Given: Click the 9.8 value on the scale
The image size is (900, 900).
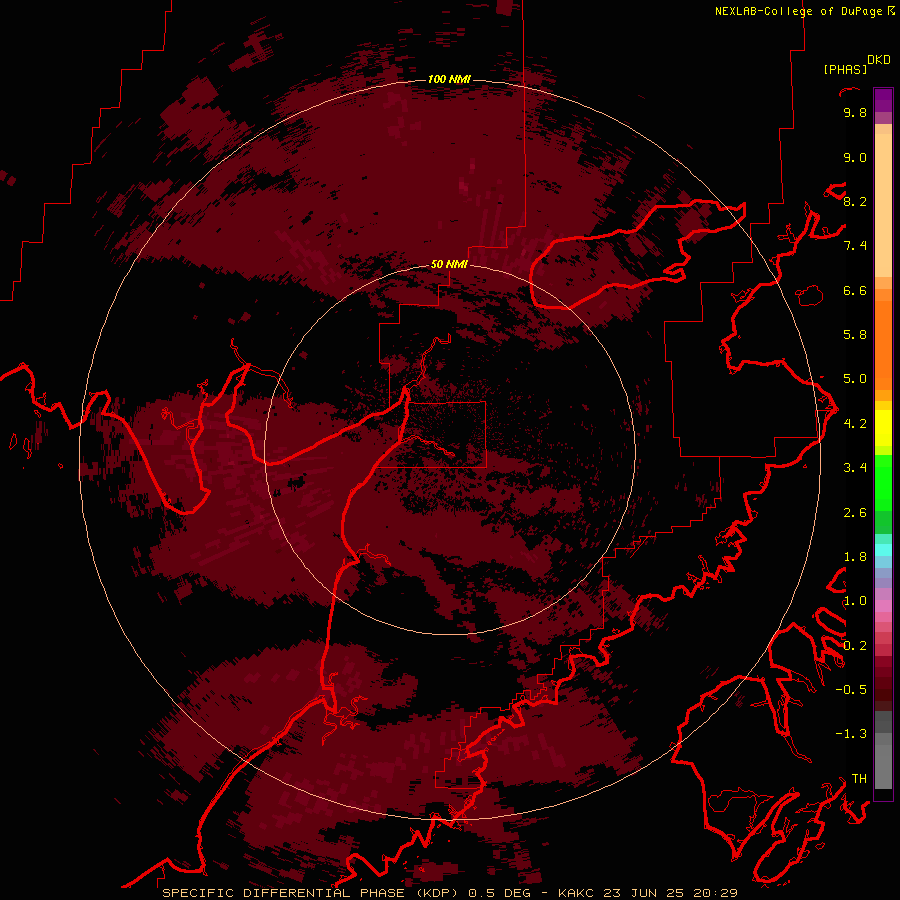Looking at the screenshot, I should (x=855, y=112).
